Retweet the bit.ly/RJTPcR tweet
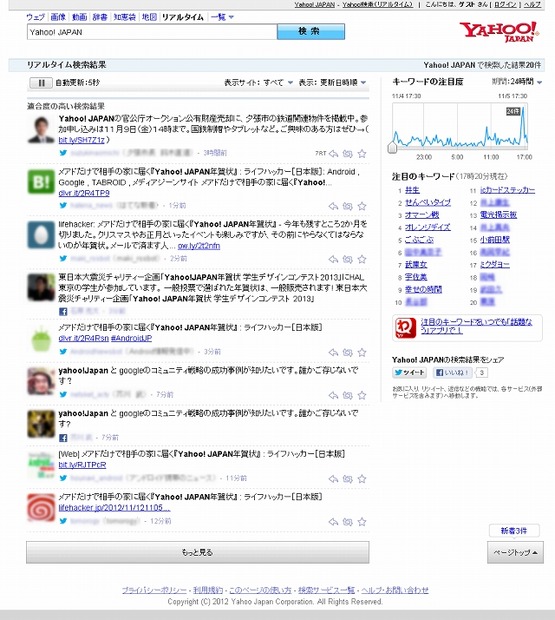555x620 pixels. [x=347, y=479]
